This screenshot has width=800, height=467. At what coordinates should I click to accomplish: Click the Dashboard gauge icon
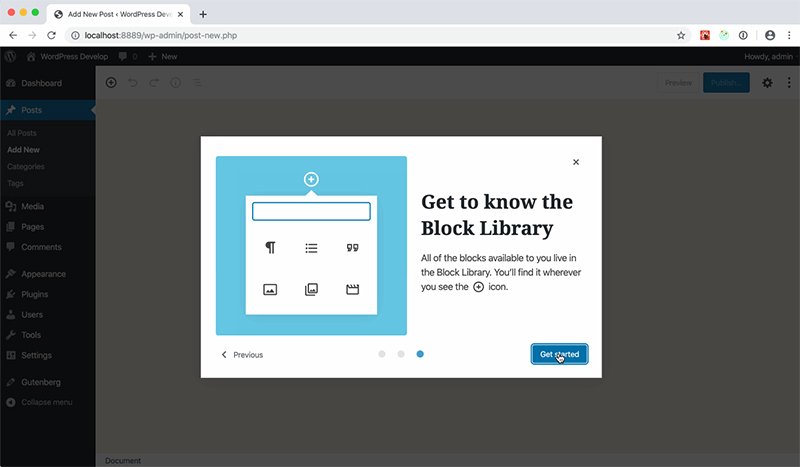[11, 83]
